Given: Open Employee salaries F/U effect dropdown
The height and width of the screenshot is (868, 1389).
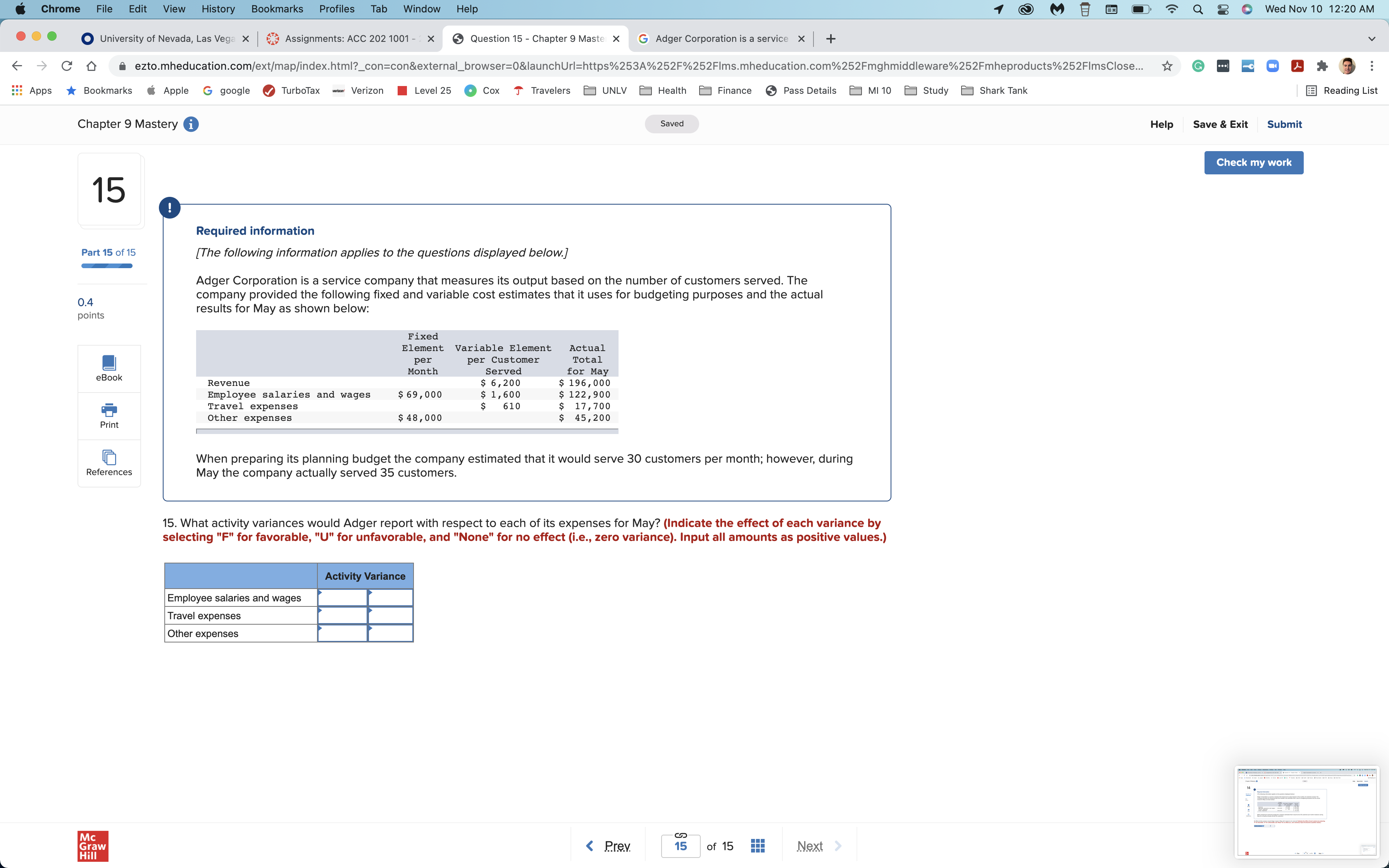Looking at the screenshot, I should [x=390, y=598].
